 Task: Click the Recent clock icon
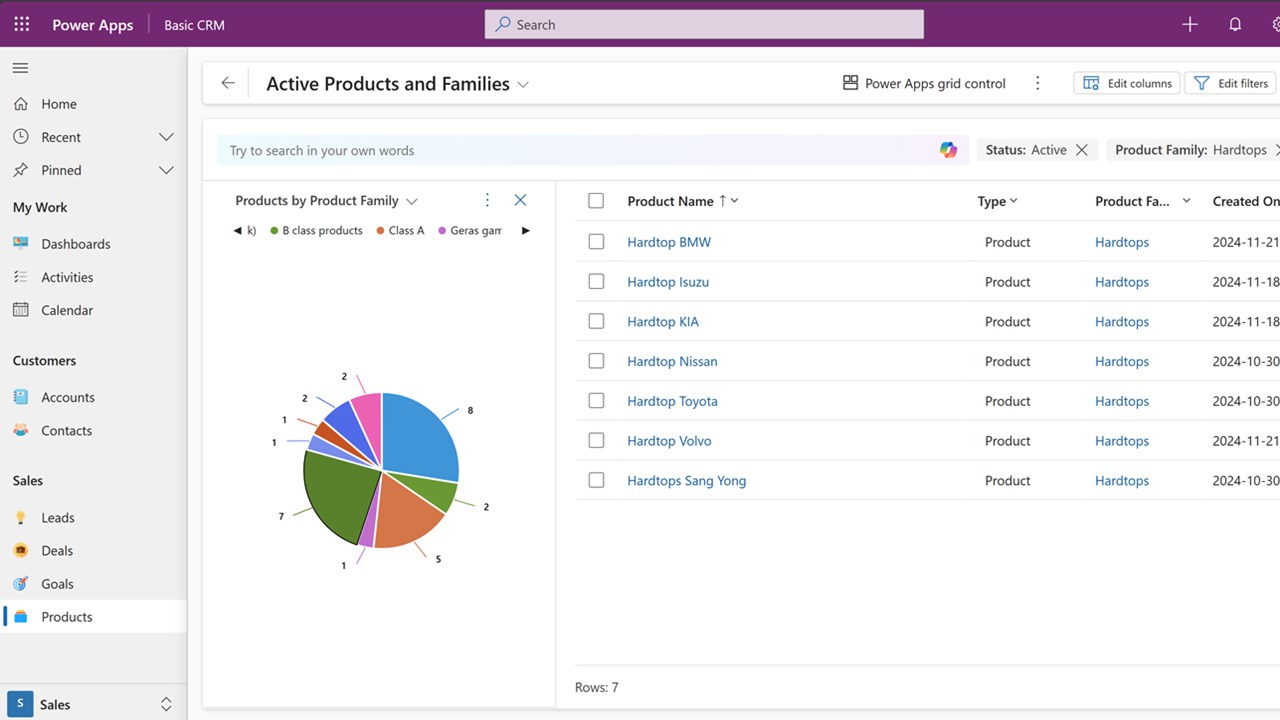pos(21,137)
